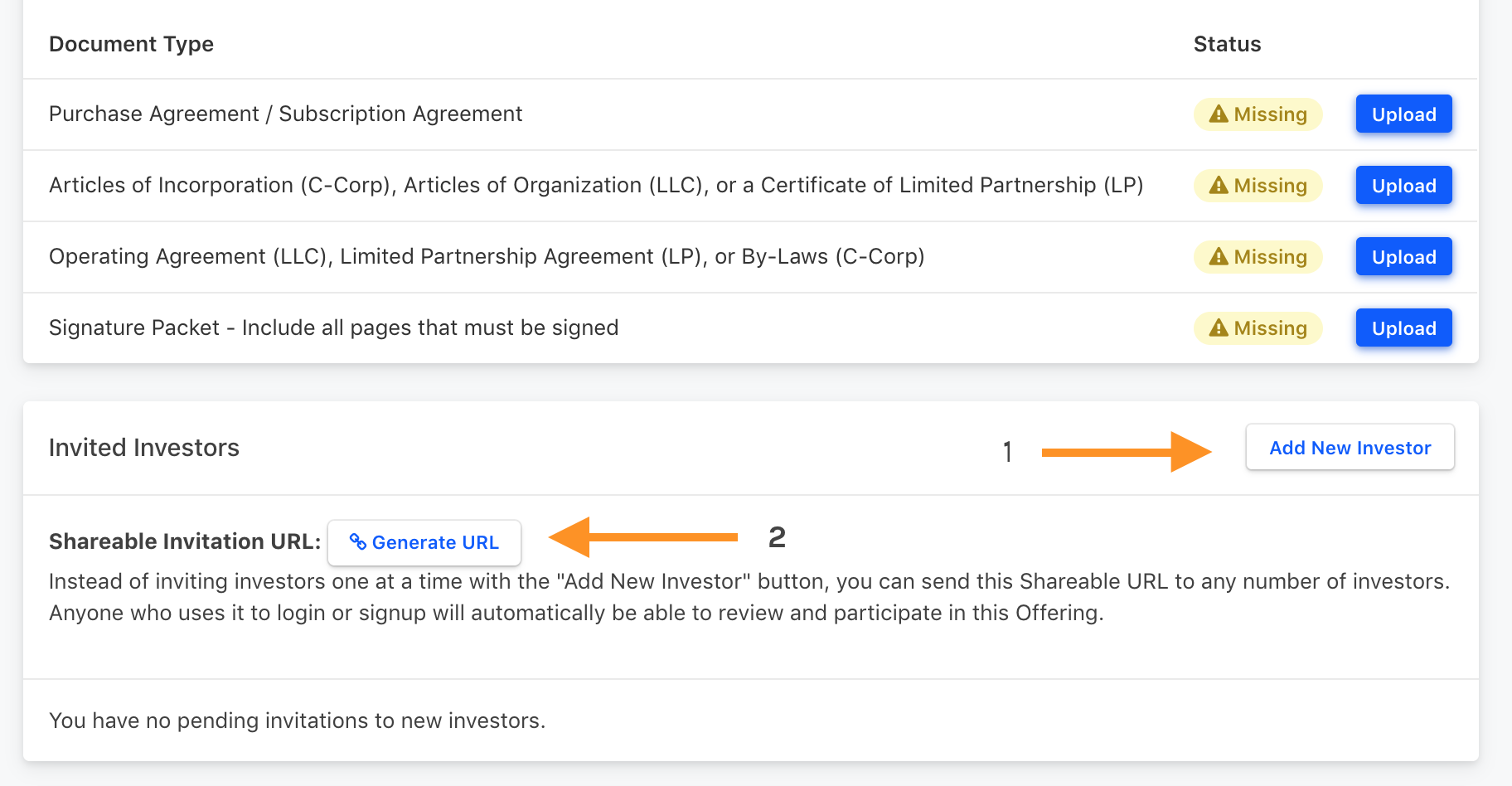The image size is (1512, 786).
Task: Click the Shareable Invitation URL label
Action: click(x=185, y=541)
